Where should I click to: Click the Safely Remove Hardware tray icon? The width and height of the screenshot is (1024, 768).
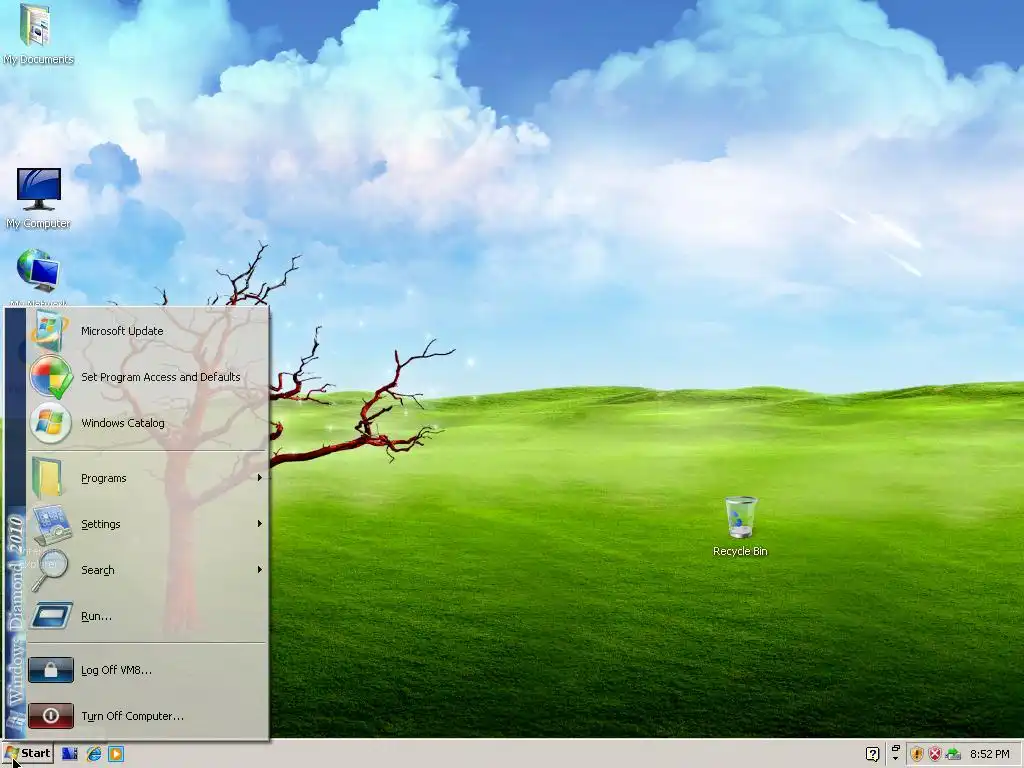(953, 754)
